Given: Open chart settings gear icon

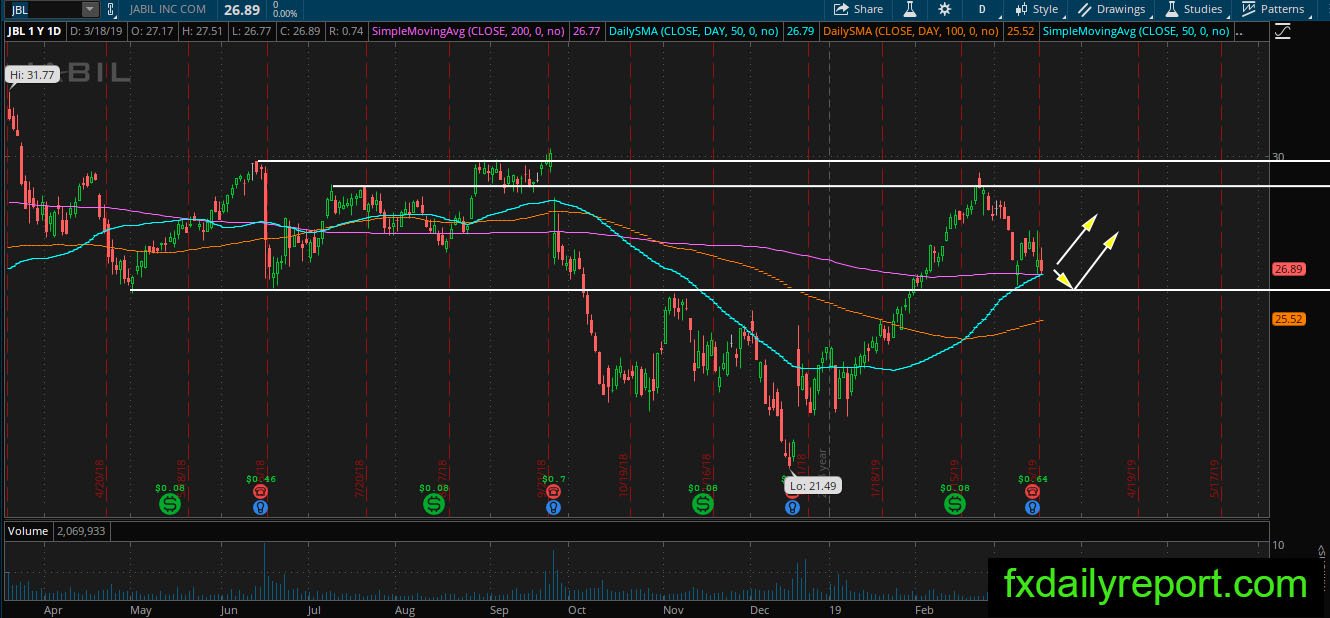Looking at the screenshot, I should coord(945,9).
